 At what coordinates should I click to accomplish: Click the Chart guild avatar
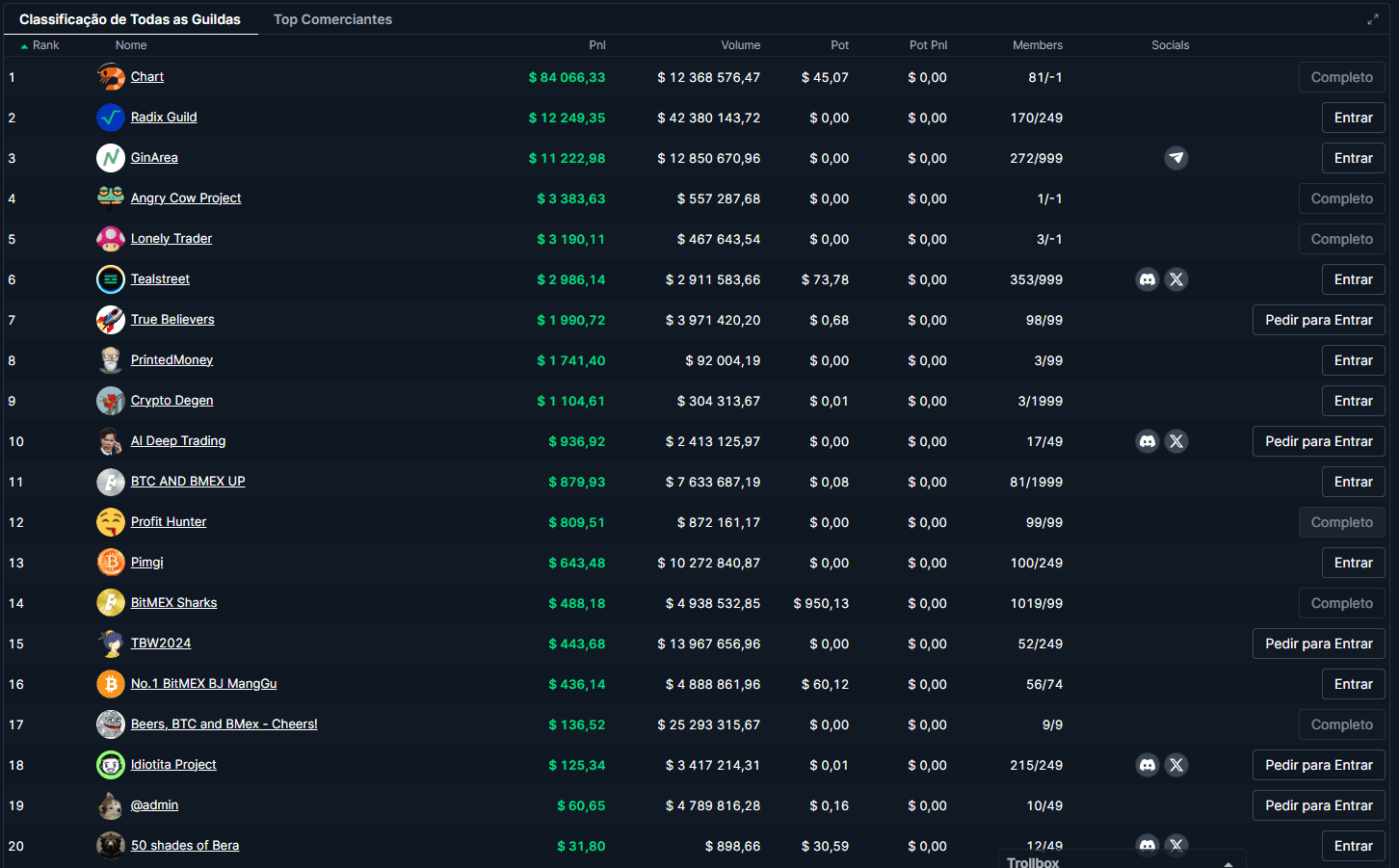111,77
